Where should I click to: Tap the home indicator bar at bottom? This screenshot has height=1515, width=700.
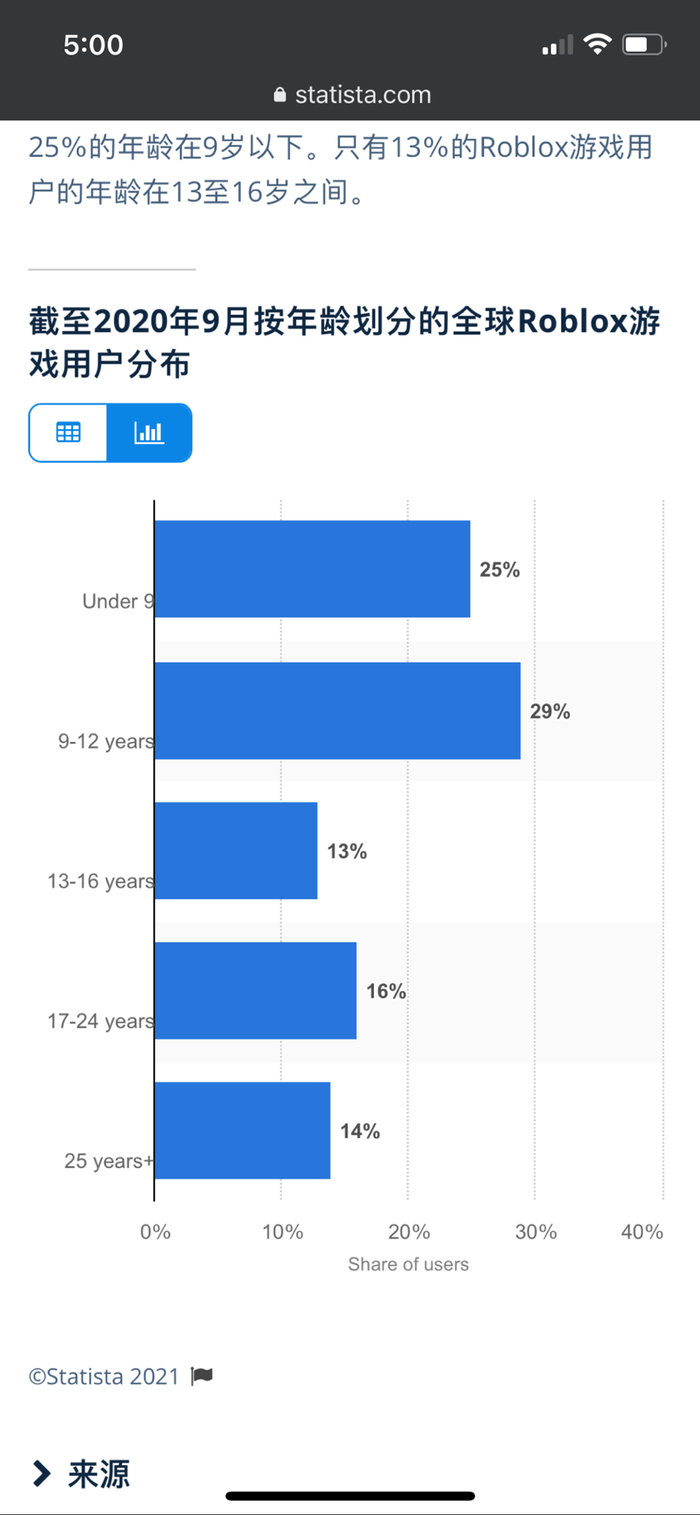click(x=350, y=1496)
